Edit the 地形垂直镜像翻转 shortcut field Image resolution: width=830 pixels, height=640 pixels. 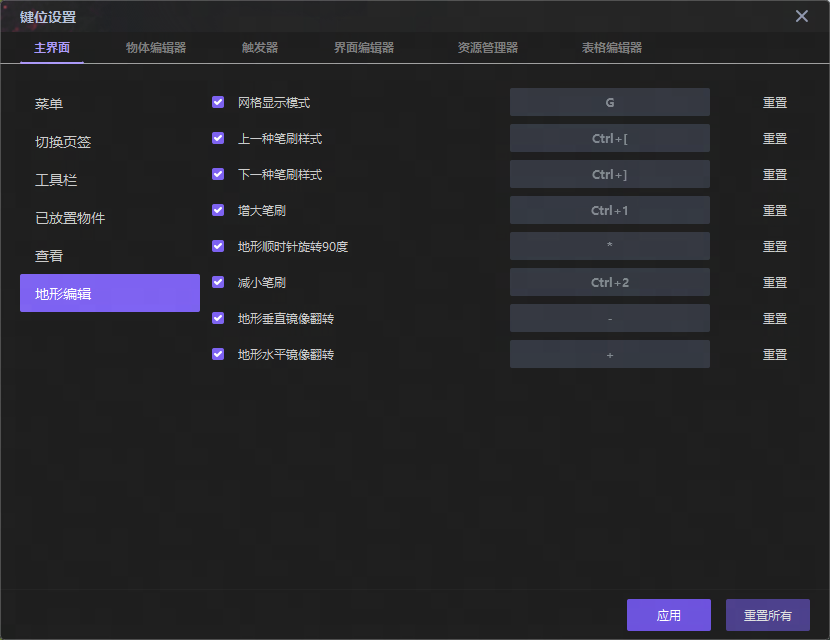609,318
